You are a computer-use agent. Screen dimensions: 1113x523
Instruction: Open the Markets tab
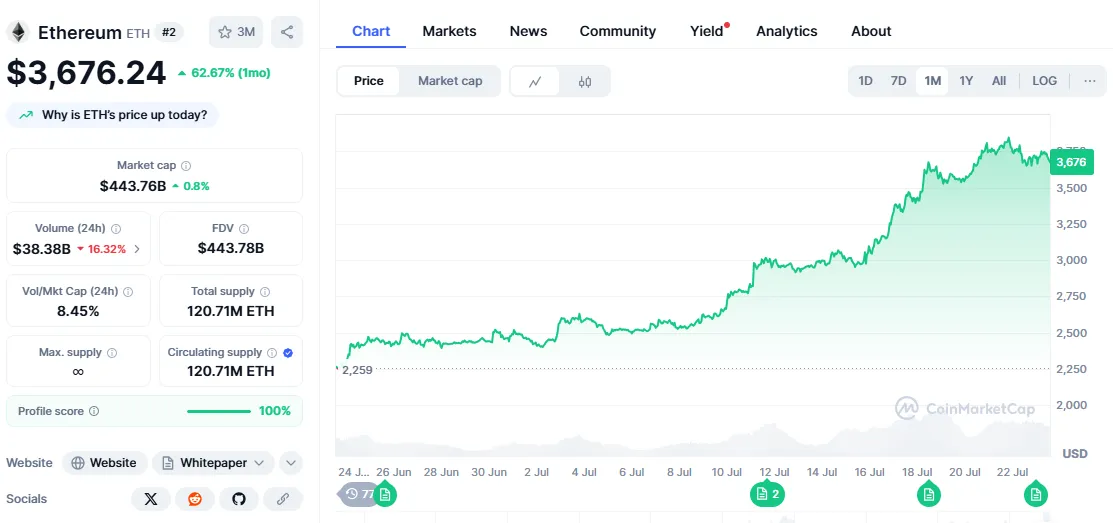point(449,31)
